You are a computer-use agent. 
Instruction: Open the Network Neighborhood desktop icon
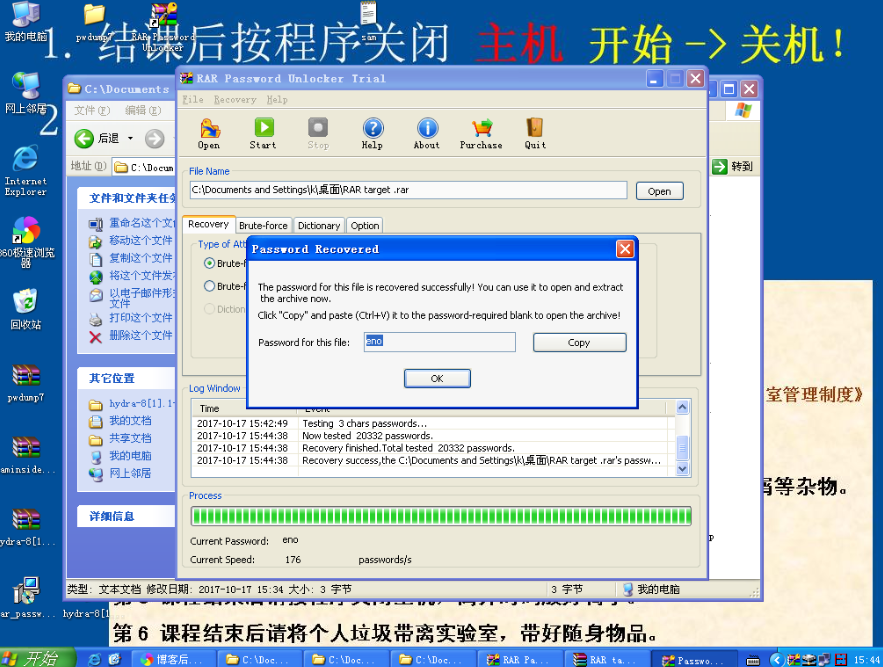tap(26, 94)
